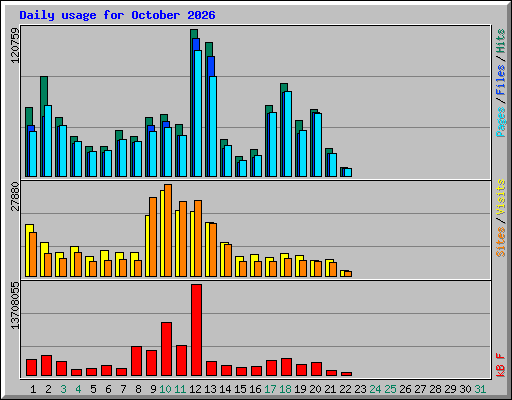Click day 17 weekend label
Screen dimensions: 512x400
coord(270,389)
